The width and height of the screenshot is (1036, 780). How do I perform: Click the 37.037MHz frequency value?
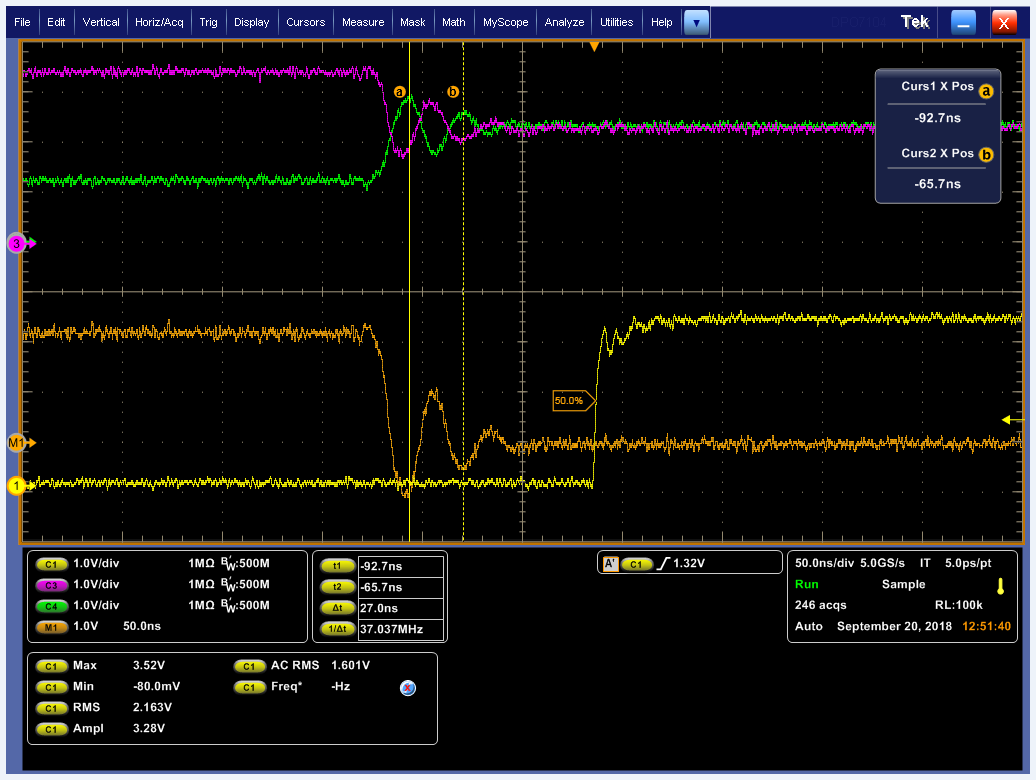coord(400,629)
